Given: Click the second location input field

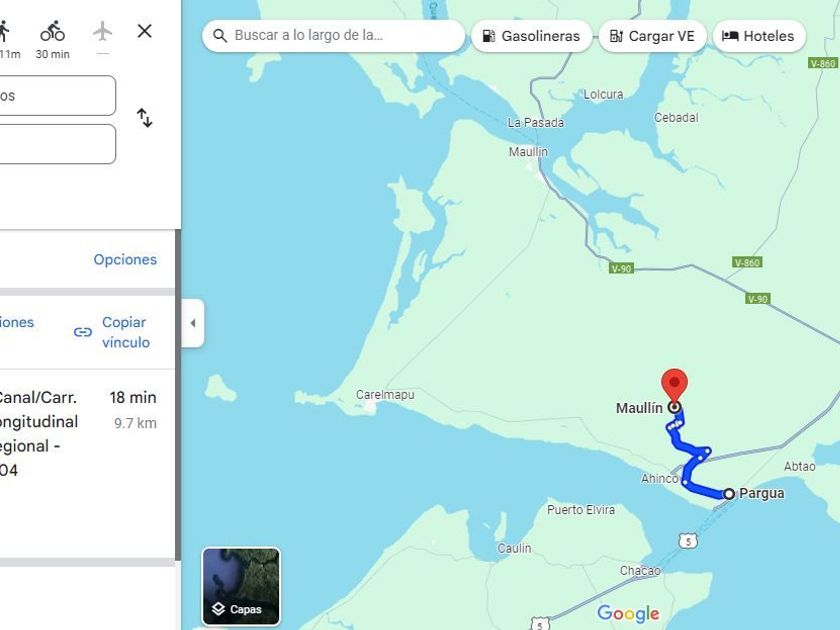Looking at the screenshot, I should point(55,144).
